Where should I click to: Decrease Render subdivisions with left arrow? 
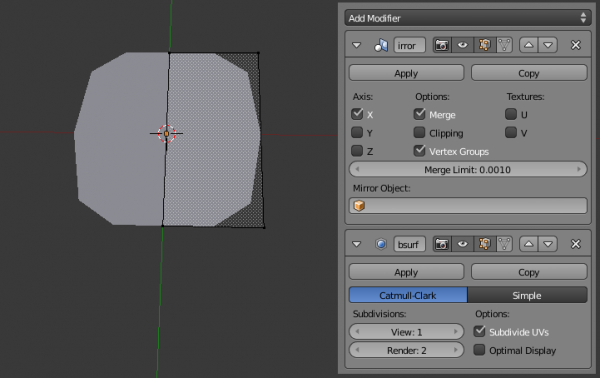click(357, 350)
